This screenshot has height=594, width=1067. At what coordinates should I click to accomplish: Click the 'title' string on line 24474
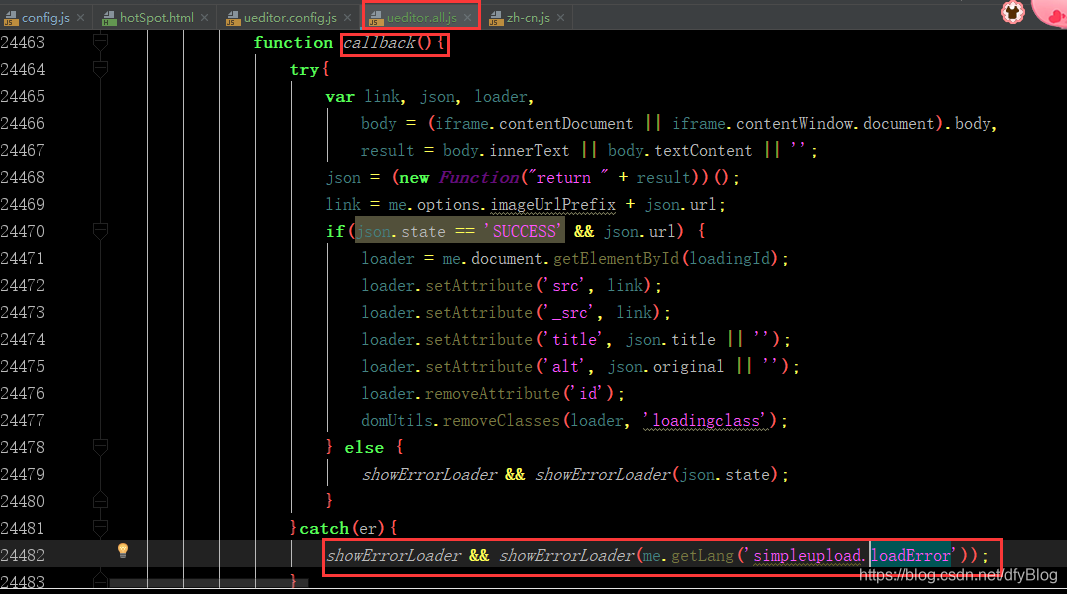click(x=574, y=340)
